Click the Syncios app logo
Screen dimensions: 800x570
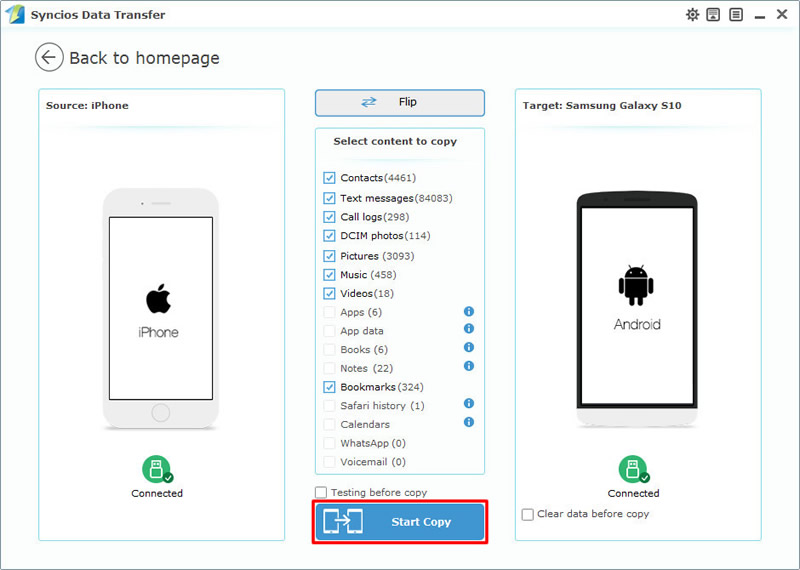pyautogui.click(x=15, y=14)
